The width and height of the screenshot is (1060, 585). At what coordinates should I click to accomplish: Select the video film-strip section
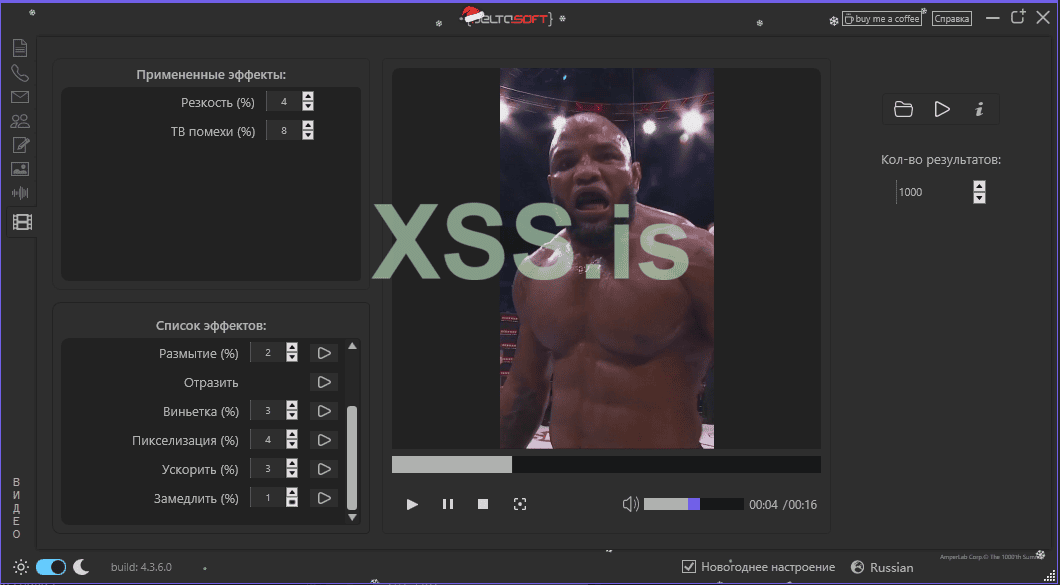coord(22,221)
